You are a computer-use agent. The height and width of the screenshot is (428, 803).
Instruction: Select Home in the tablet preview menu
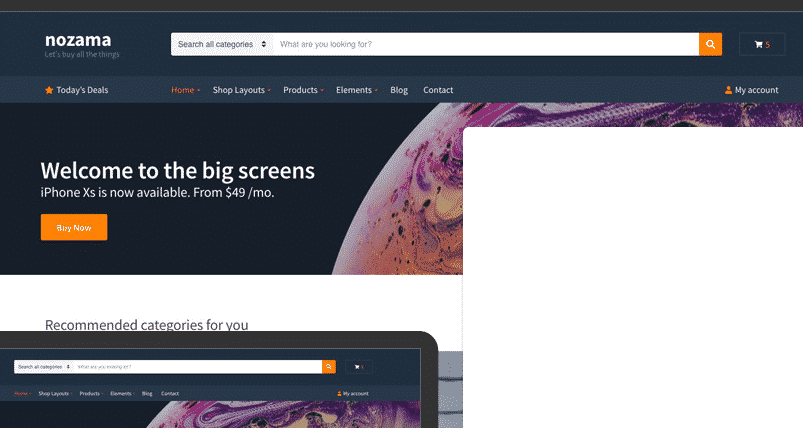[x=23, y=394]
